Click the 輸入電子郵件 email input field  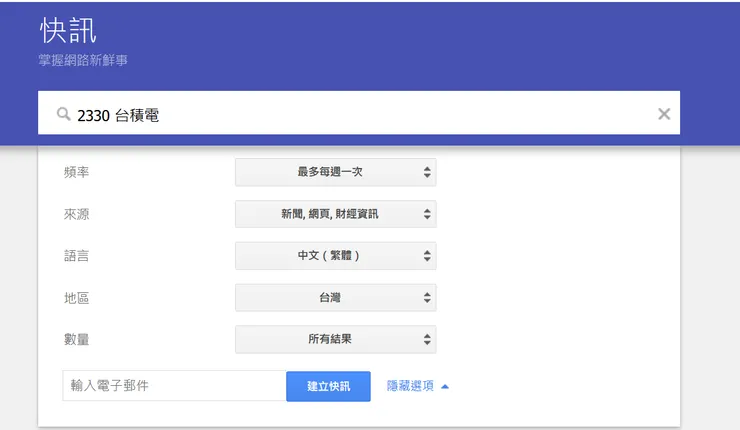[x=174, y=386]
